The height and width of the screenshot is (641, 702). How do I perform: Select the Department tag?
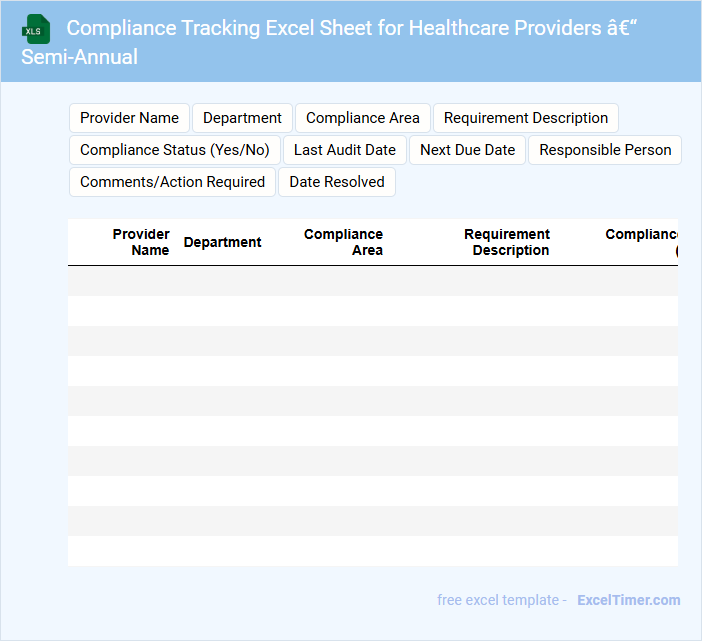(242, 118)
